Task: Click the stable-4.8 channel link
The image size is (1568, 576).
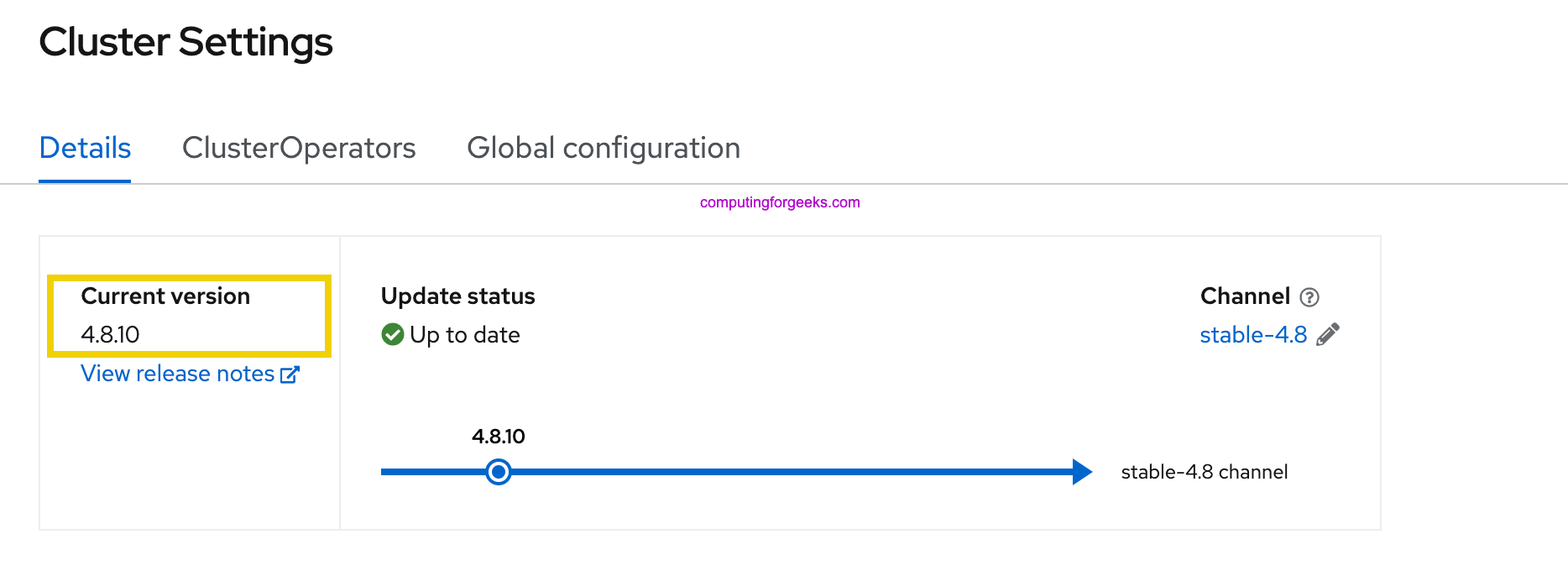Action: point(1254,334)
